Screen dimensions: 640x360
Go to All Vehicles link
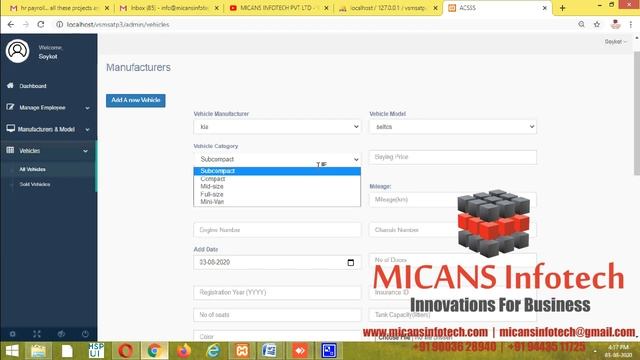pyautogui.click(x=33, y=169)
